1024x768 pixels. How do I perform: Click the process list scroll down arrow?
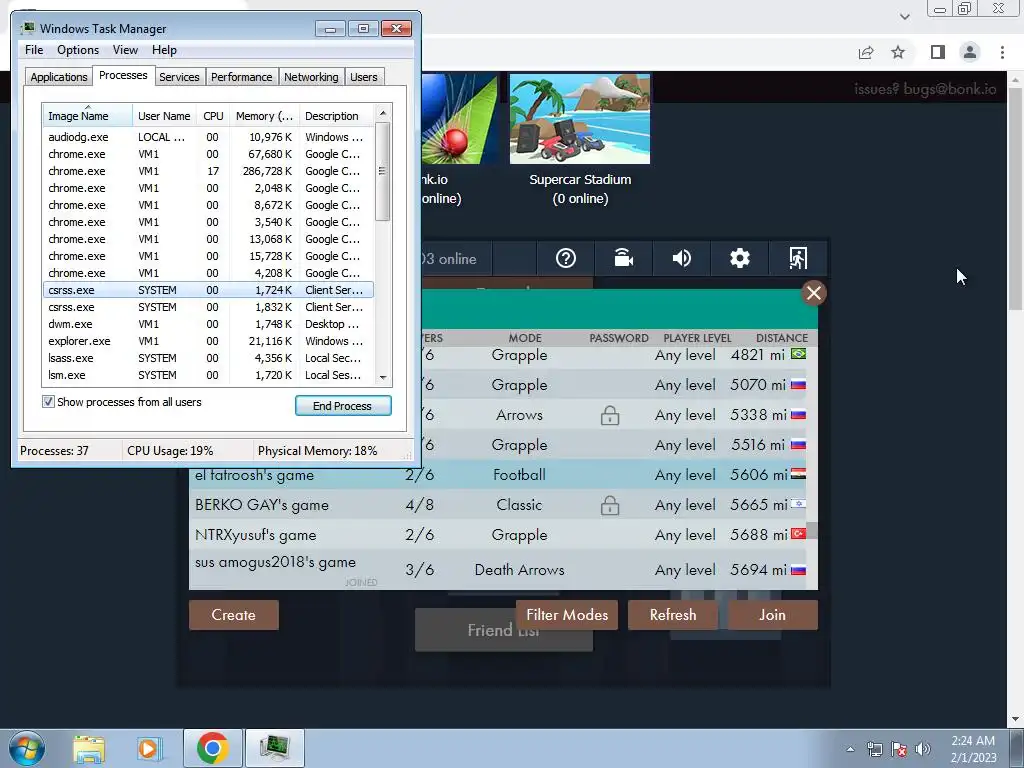click(x=383, y=377)
